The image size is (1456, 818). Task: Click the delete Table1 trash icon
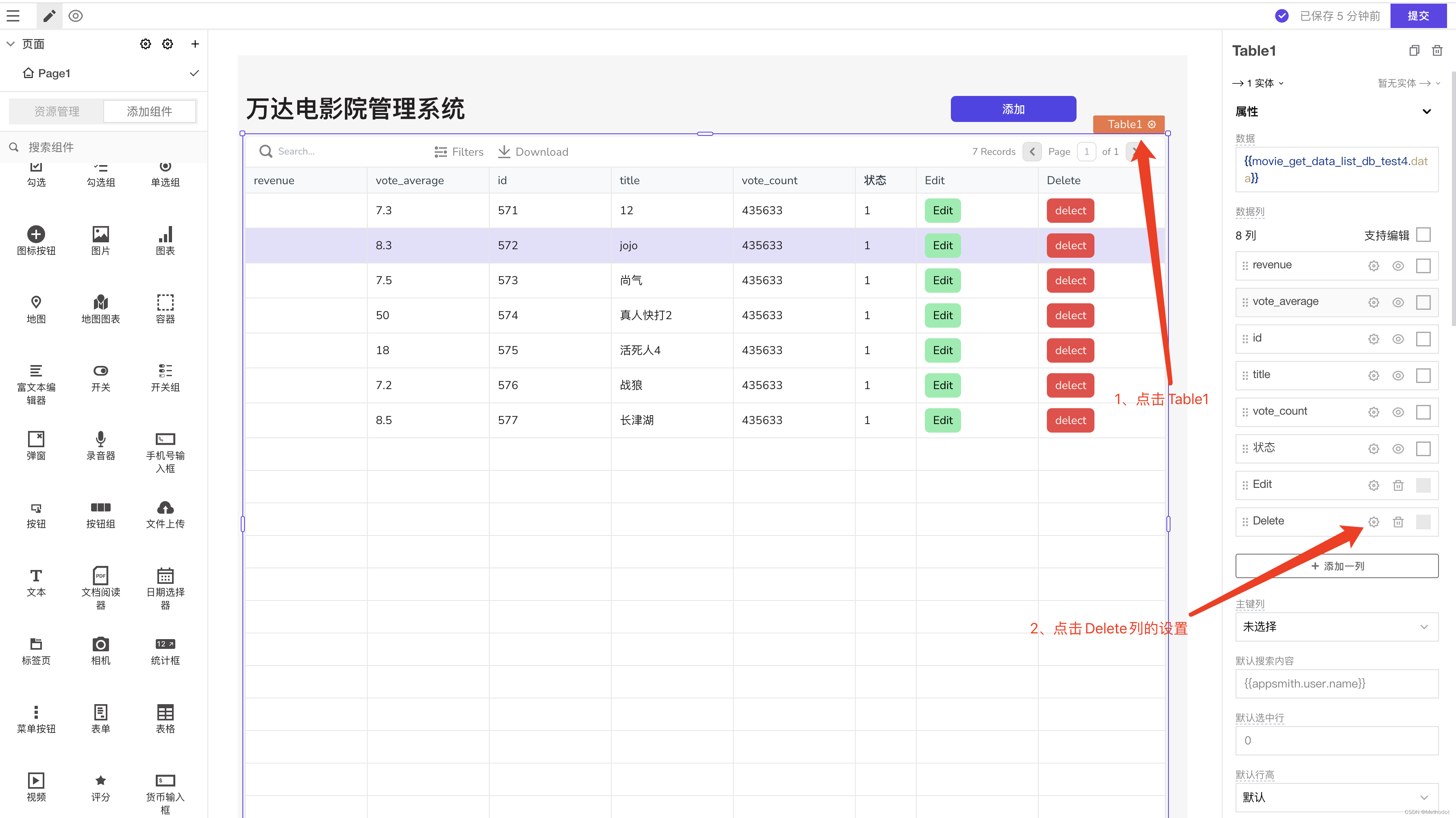coord(1437,51)
